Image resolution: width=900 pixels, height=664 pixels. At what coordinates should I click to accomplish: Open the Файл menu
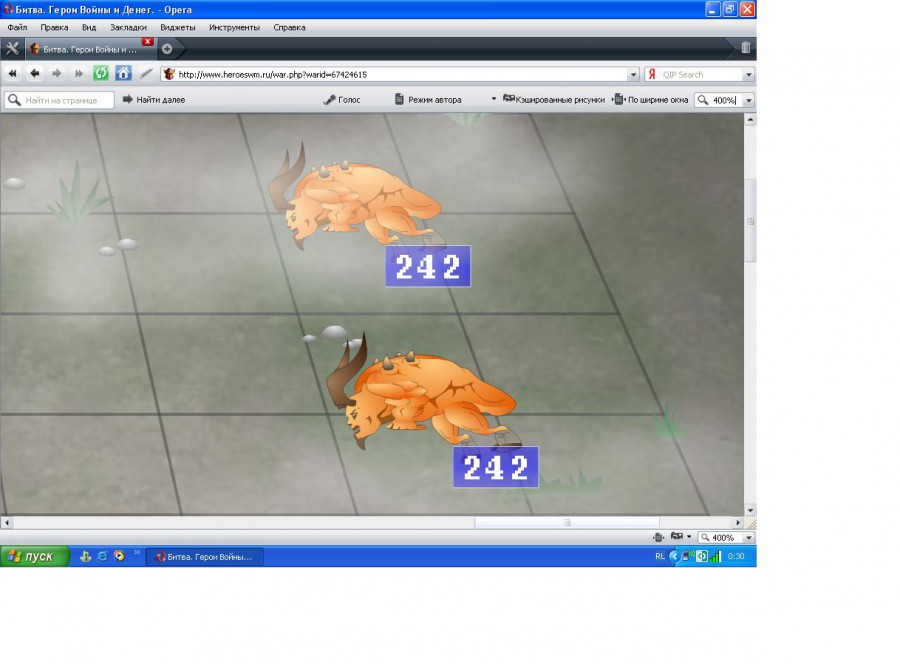17,28
